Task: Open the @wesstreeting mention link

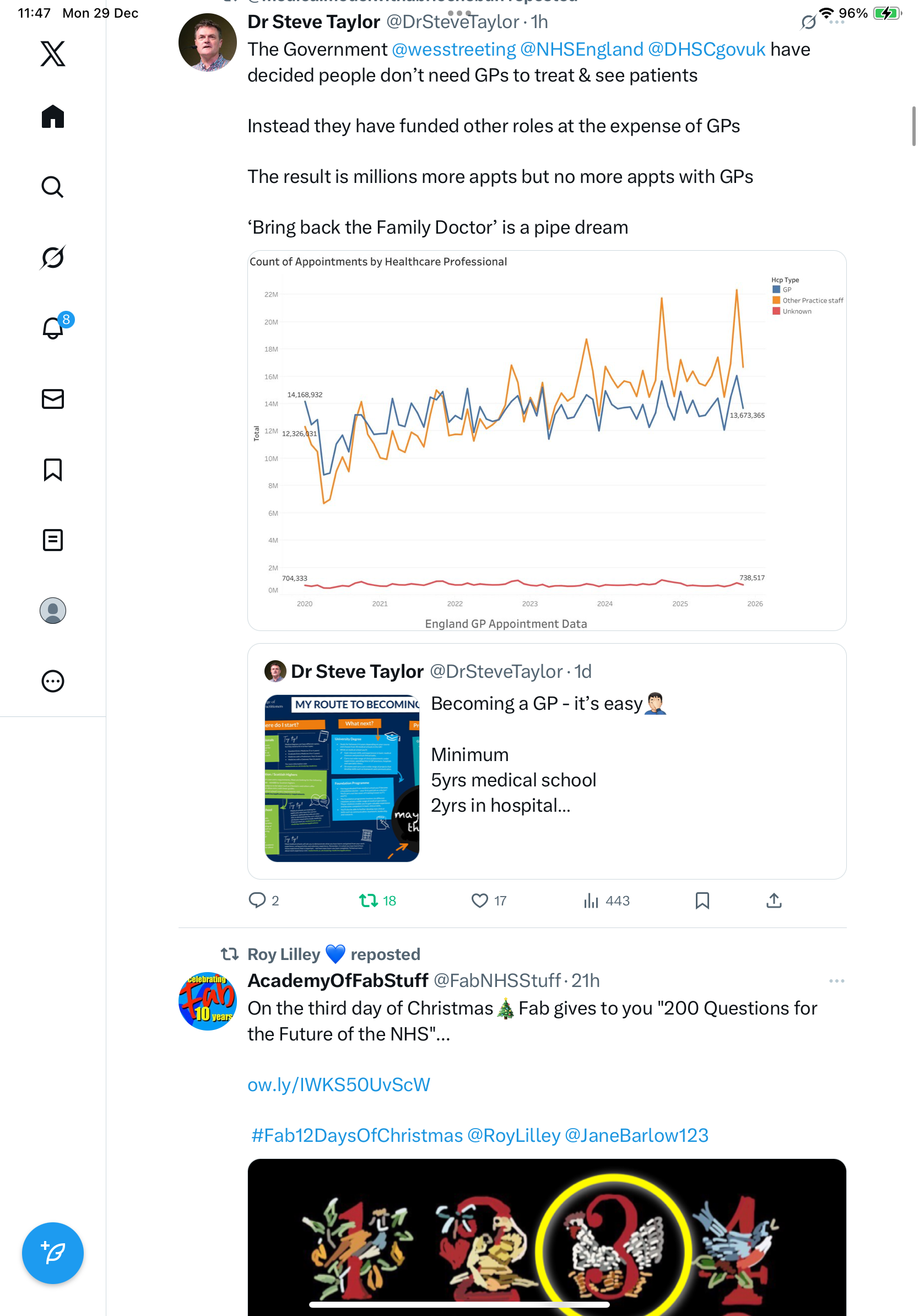Action: (453, 50)
